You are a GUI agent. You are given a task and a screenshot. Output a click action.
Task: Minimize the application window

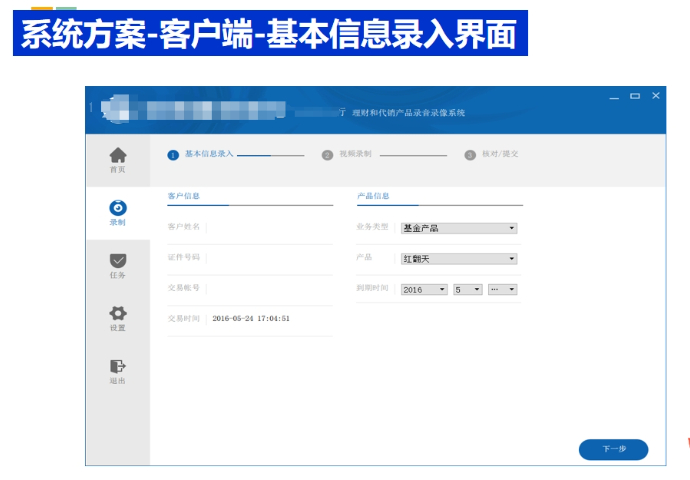pyautogui.click(x=614, y=96)
